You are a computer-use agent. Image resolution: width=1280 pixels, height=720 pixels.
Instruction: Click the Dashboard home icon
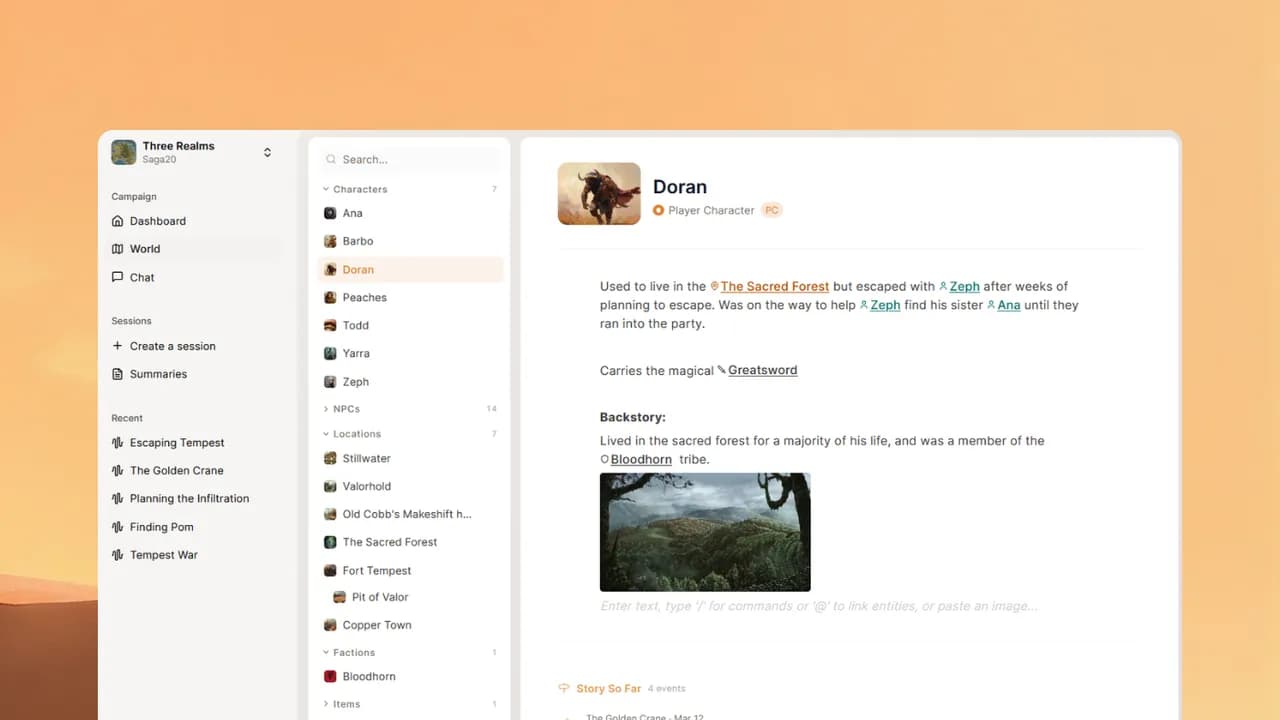(118, 221)
